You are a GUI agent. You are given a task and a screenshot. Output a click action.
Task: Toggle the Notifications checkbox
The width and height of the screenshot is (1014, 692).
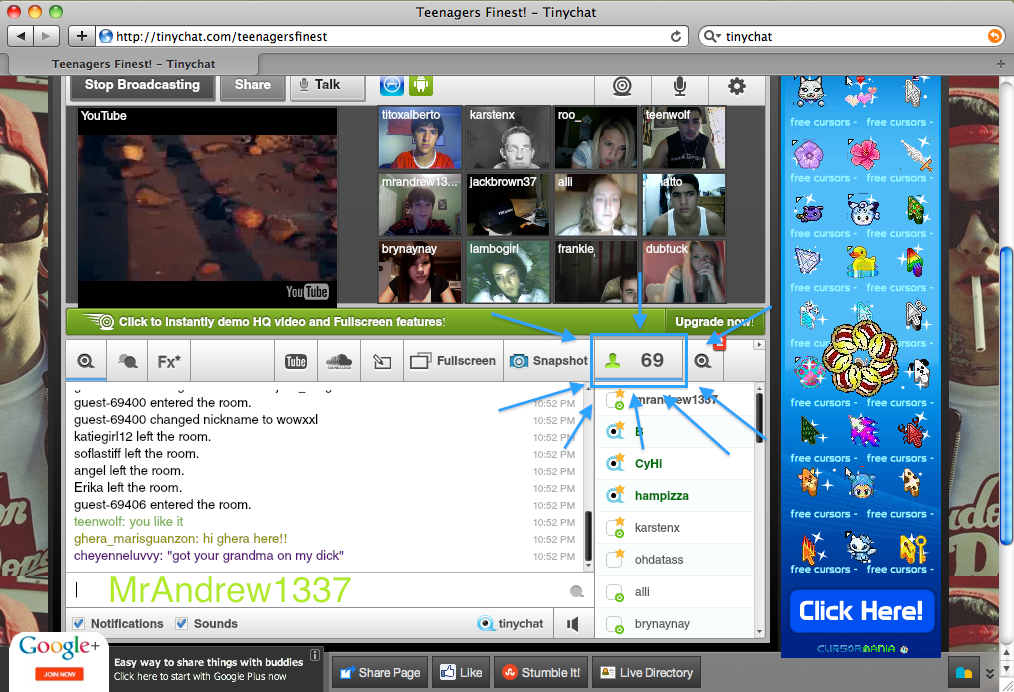(x=78, y=623)
